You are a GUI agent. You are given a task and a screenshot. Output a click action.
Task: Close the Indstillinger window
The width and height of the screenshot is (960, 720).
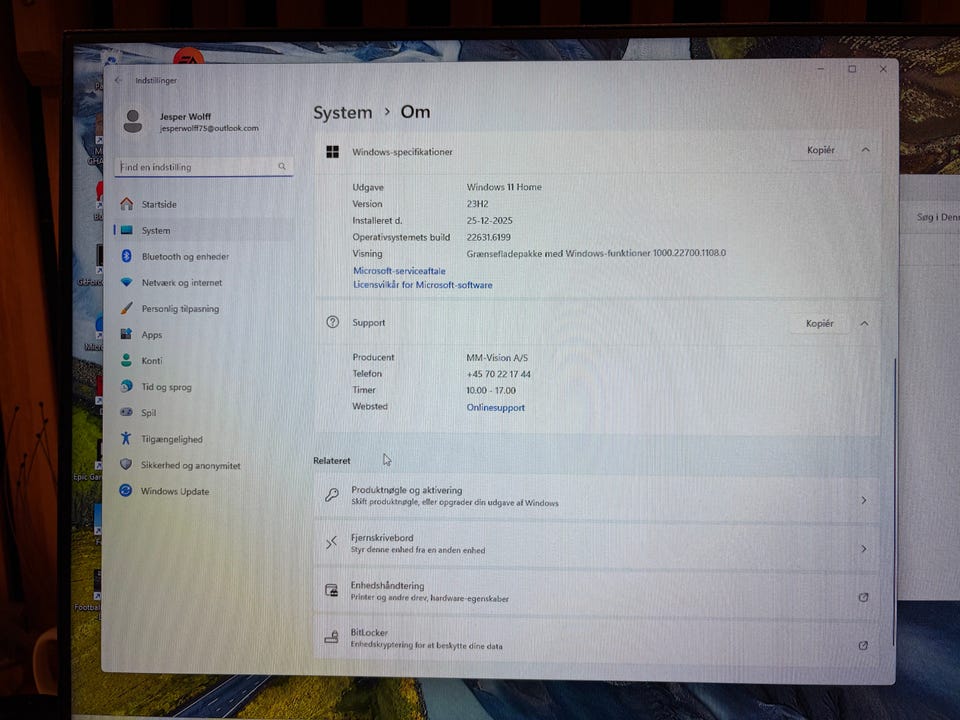click(883, 69)
